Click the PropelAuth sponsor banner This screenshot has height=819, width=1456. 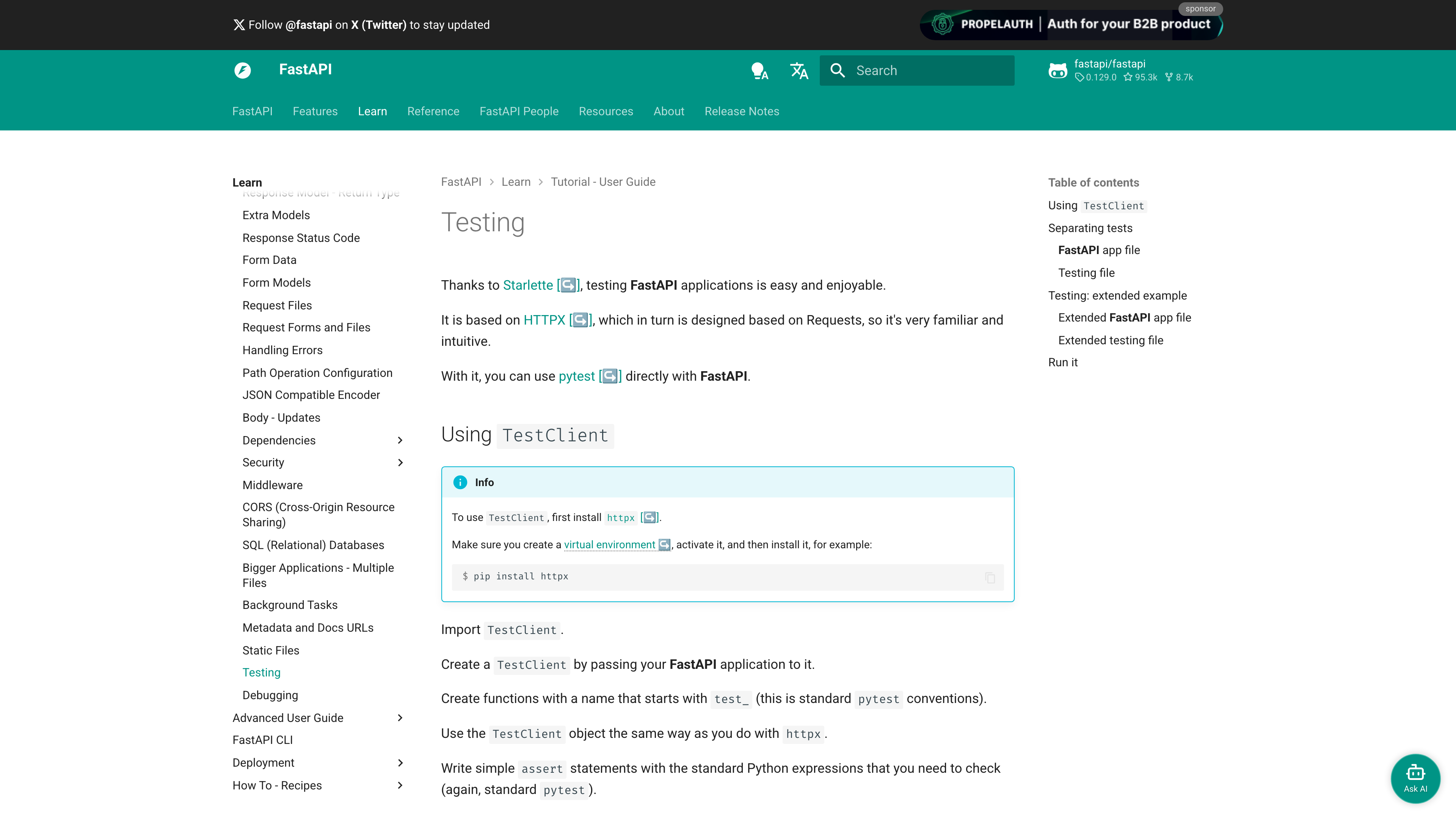[x=1071, y=24]
